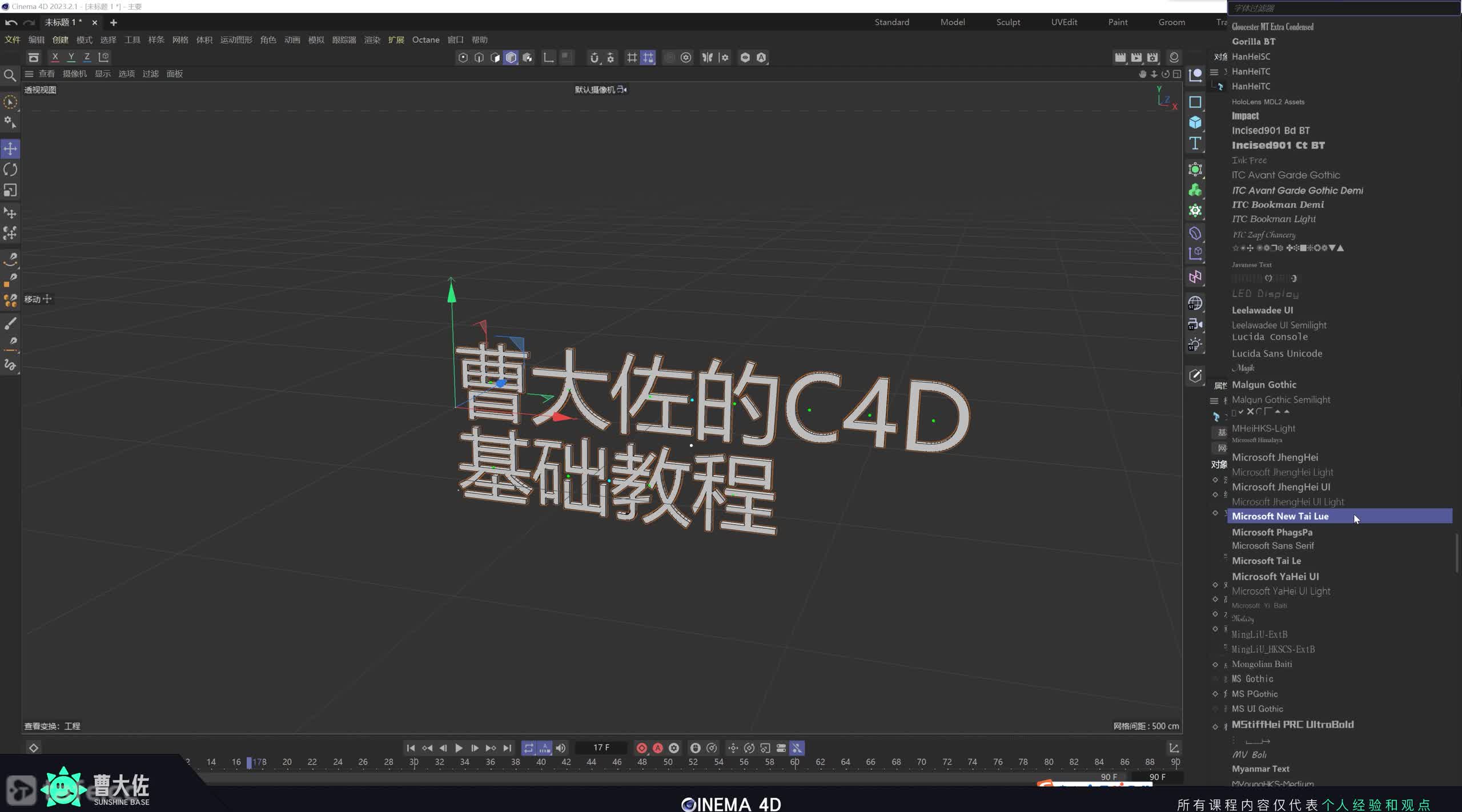
Task: Open the symmetry butterfly tool
Action: coord(707,58)
